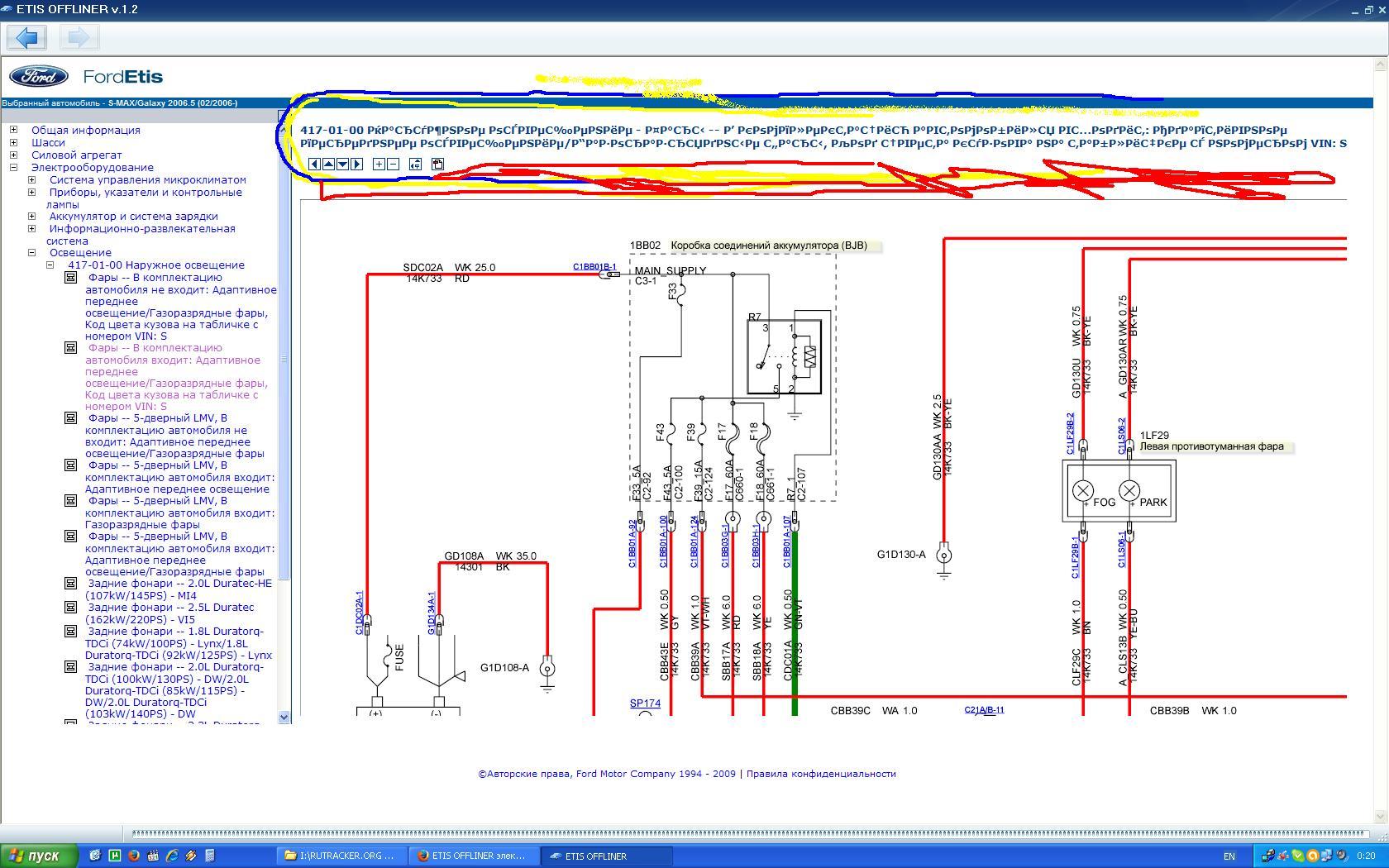Select 417-01-00 Наружное освещение label
The image size is (1389, 868).
tap(156, 265)
